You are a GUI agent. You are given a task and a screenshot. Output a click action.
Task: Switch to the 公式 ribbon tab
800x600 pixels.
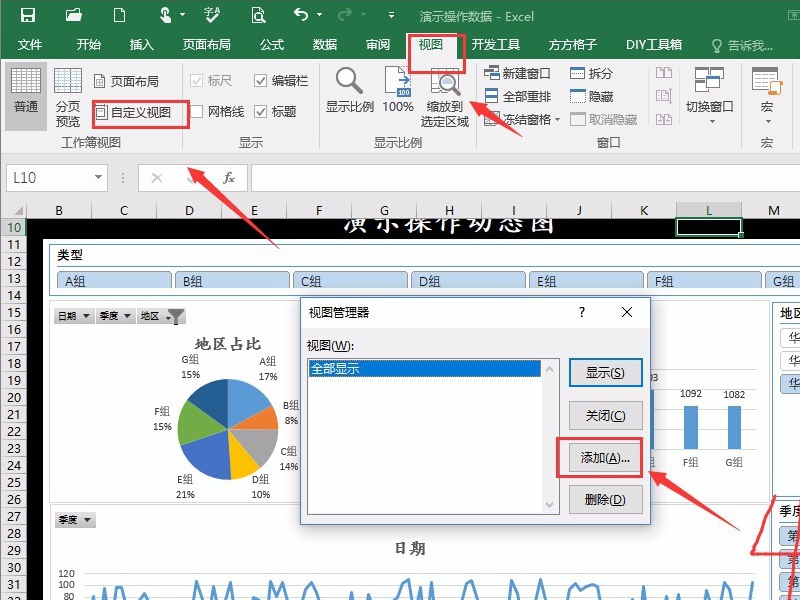click(272, 45)
